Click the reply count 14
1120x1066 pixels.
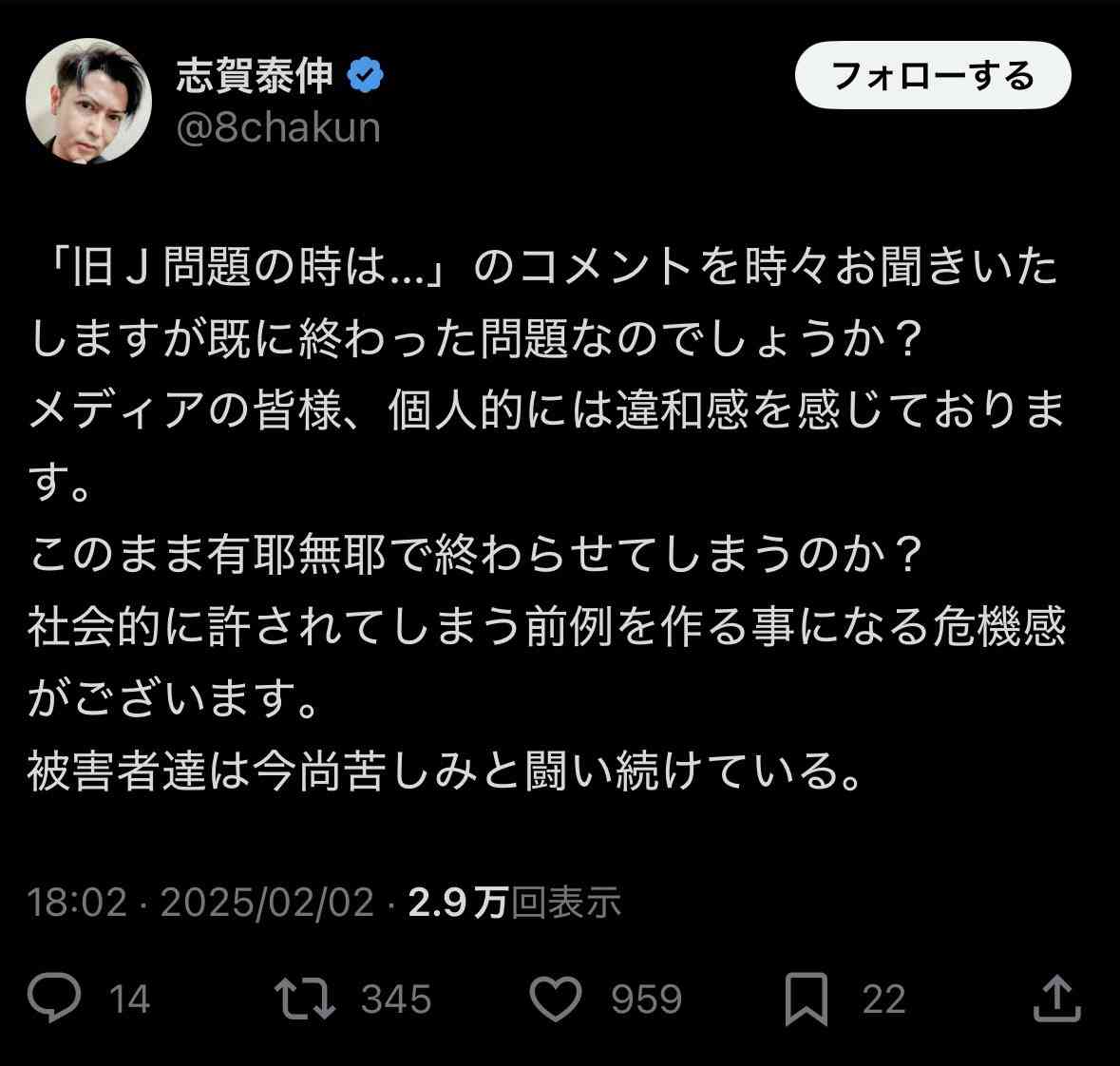(x=129, y=999)
